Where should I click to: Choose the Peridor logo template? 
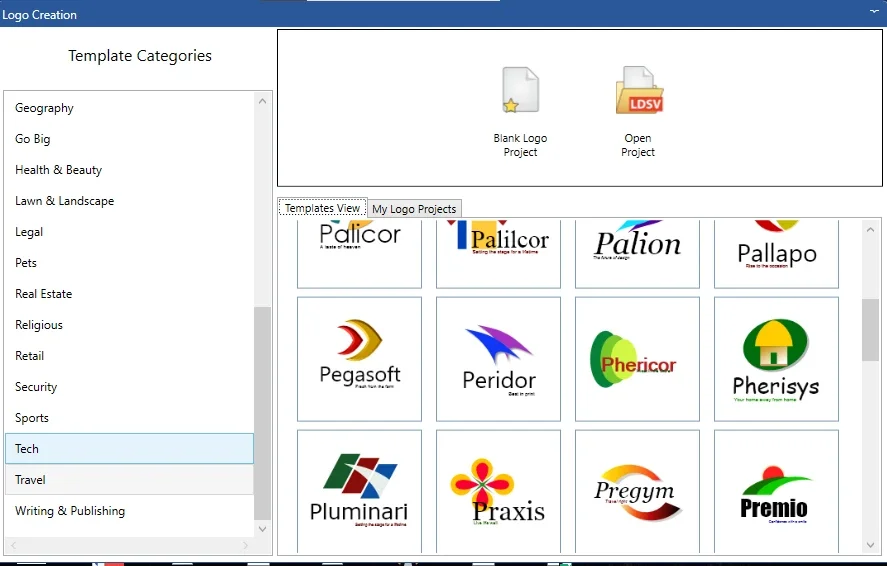(x=498, y=359)
